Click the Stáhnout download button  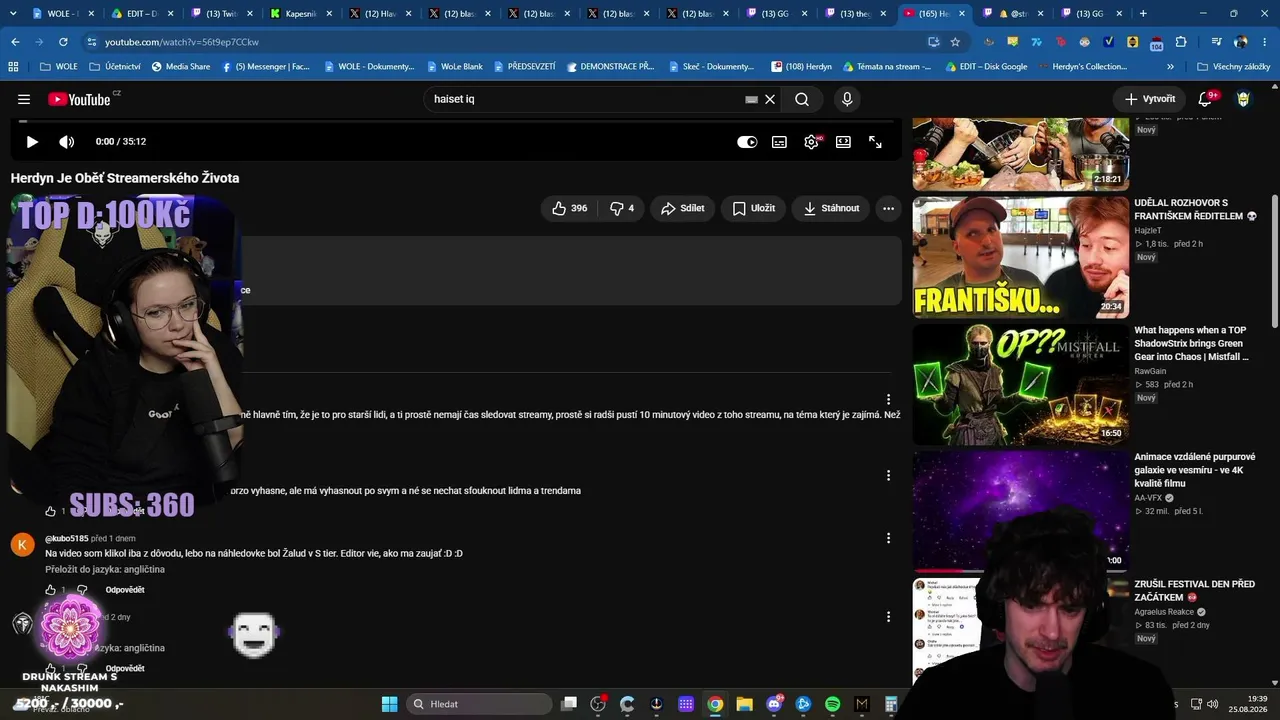(831, 208)
